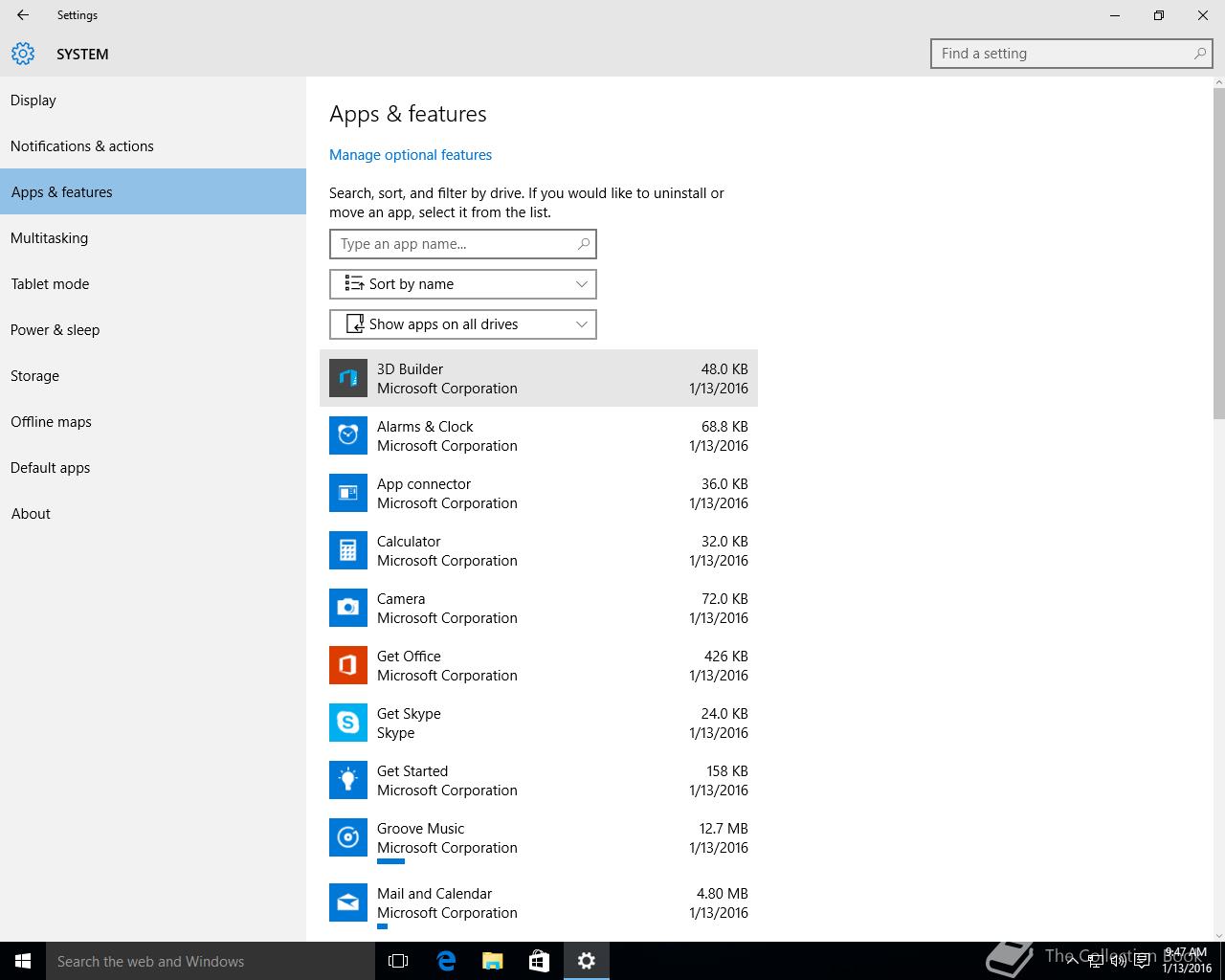Click the Get Office icon

click(x=348, y=665)
